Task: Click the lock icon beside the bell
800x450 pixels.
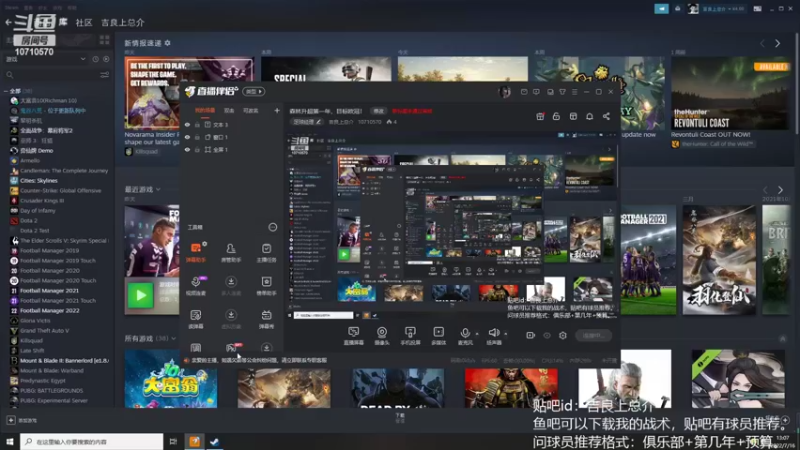Action: (556, 116)
